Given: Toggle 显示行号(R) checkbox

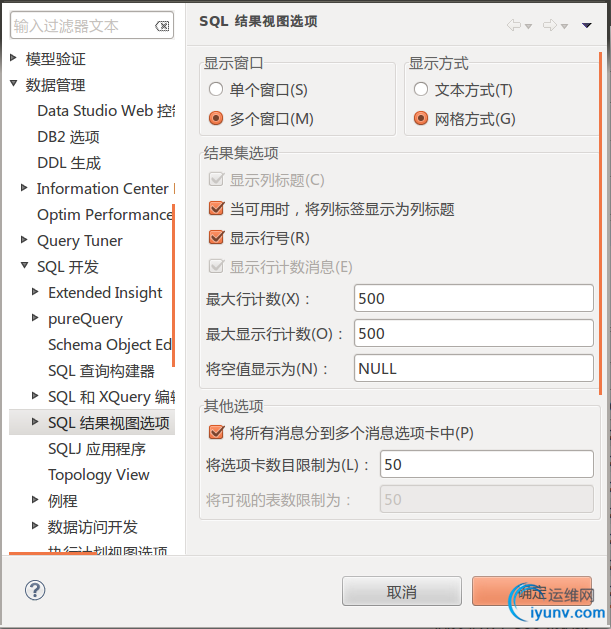Looking at the screenshot, I should pos(216,238).
